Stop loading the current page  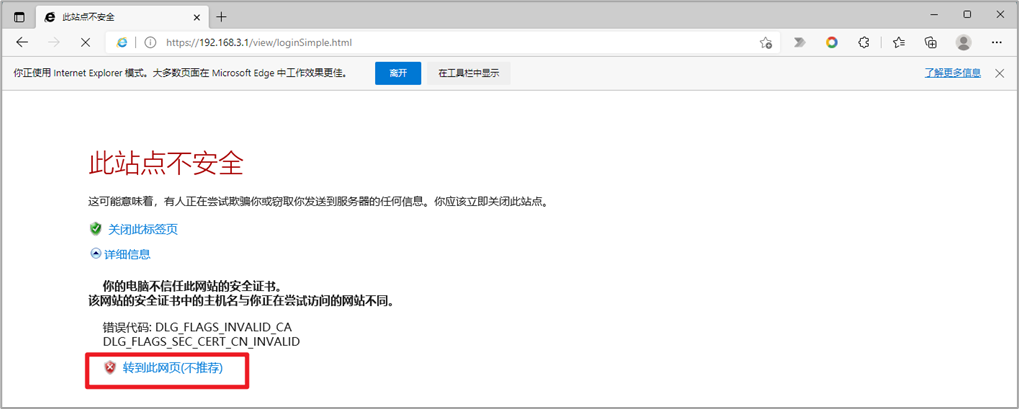pos(85,43)
